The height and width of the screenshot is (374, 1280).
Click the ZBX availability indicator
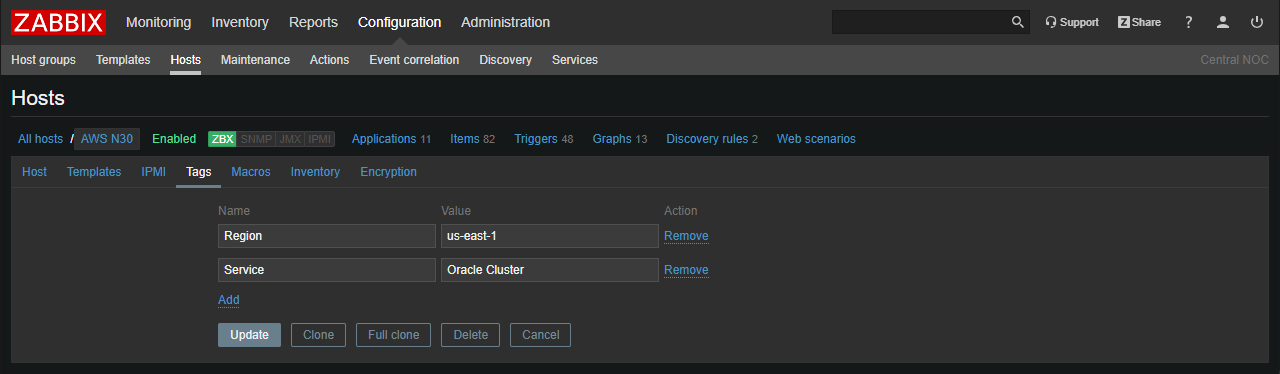click(222, 139)
